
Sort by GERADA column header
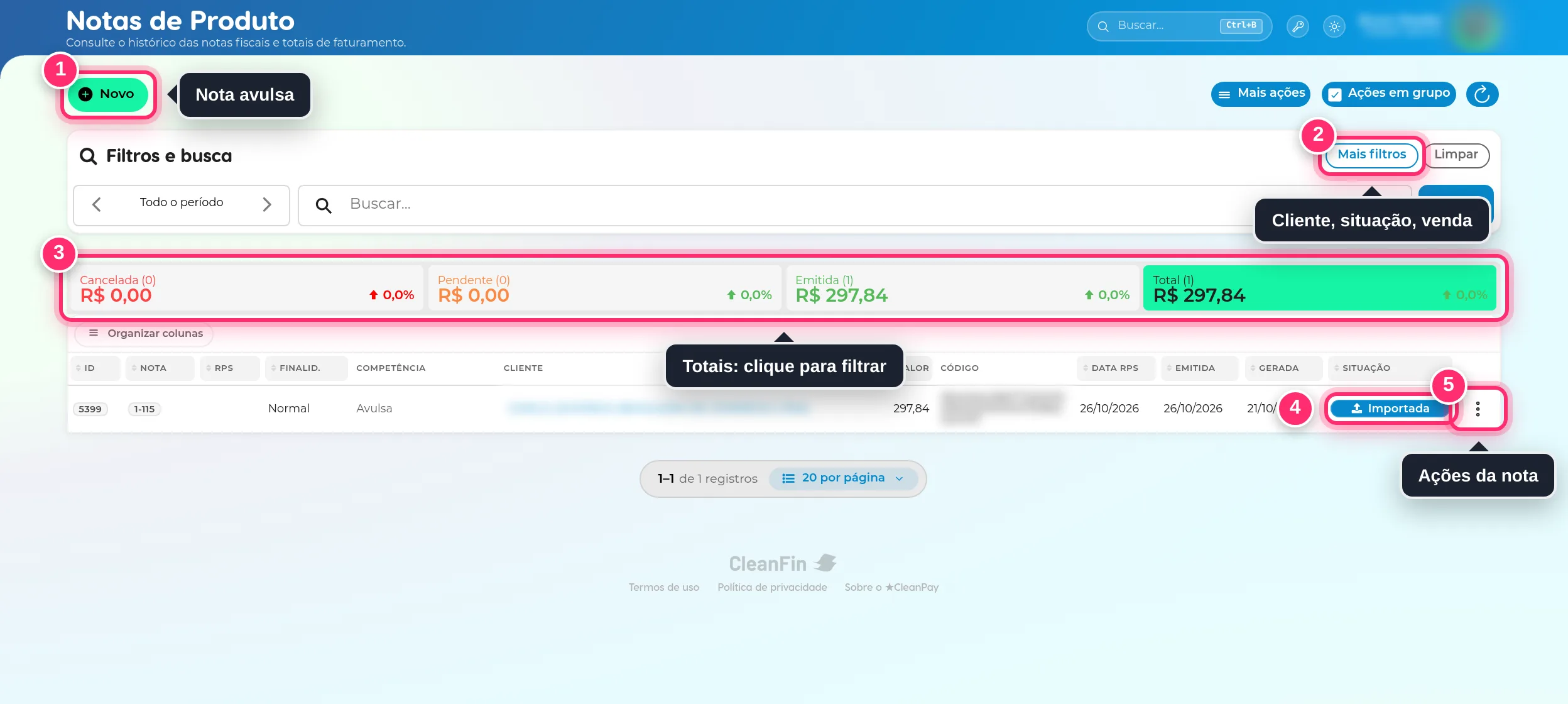click(x=1283, y=368)
